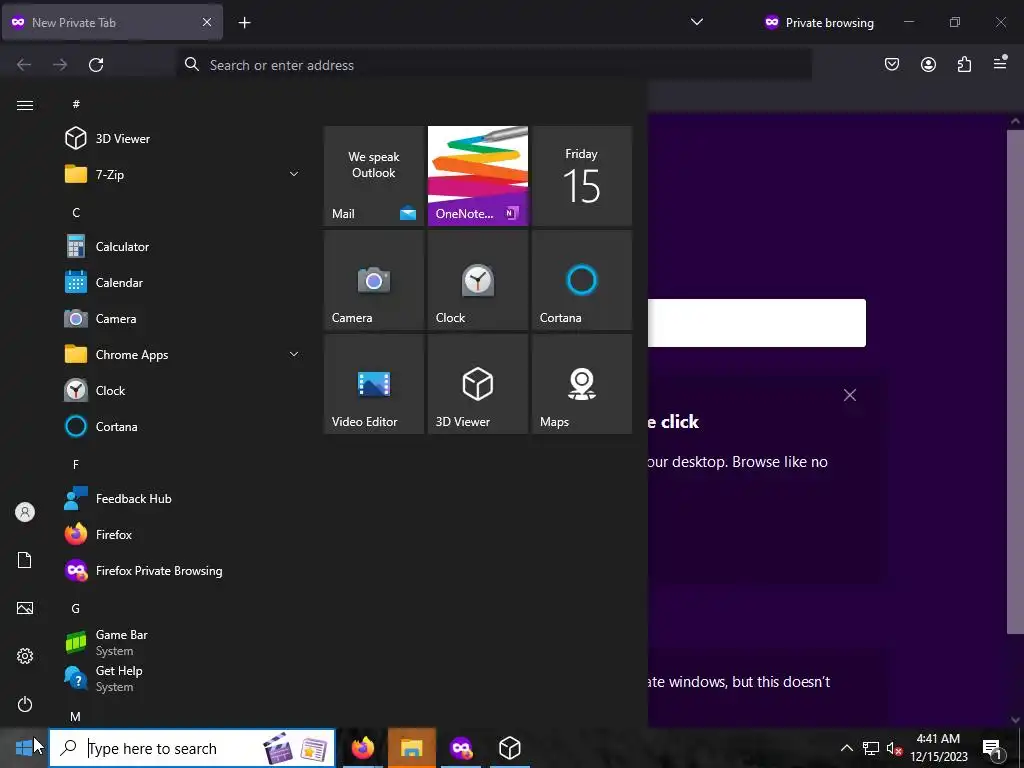
Task: Click the private browsing page search field
Action: [x=756, y=323]
